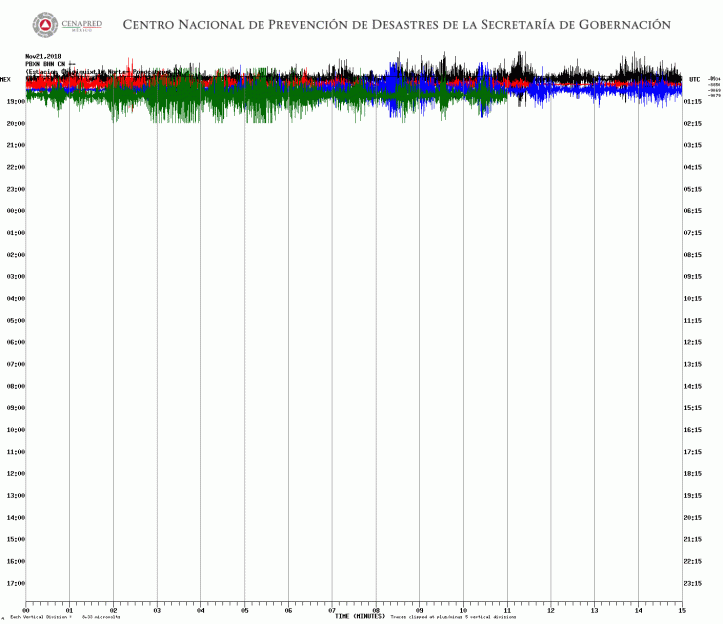Click the 19:00 MEX time label
Viewport: 723px width, 624px height.
(14, 102)
